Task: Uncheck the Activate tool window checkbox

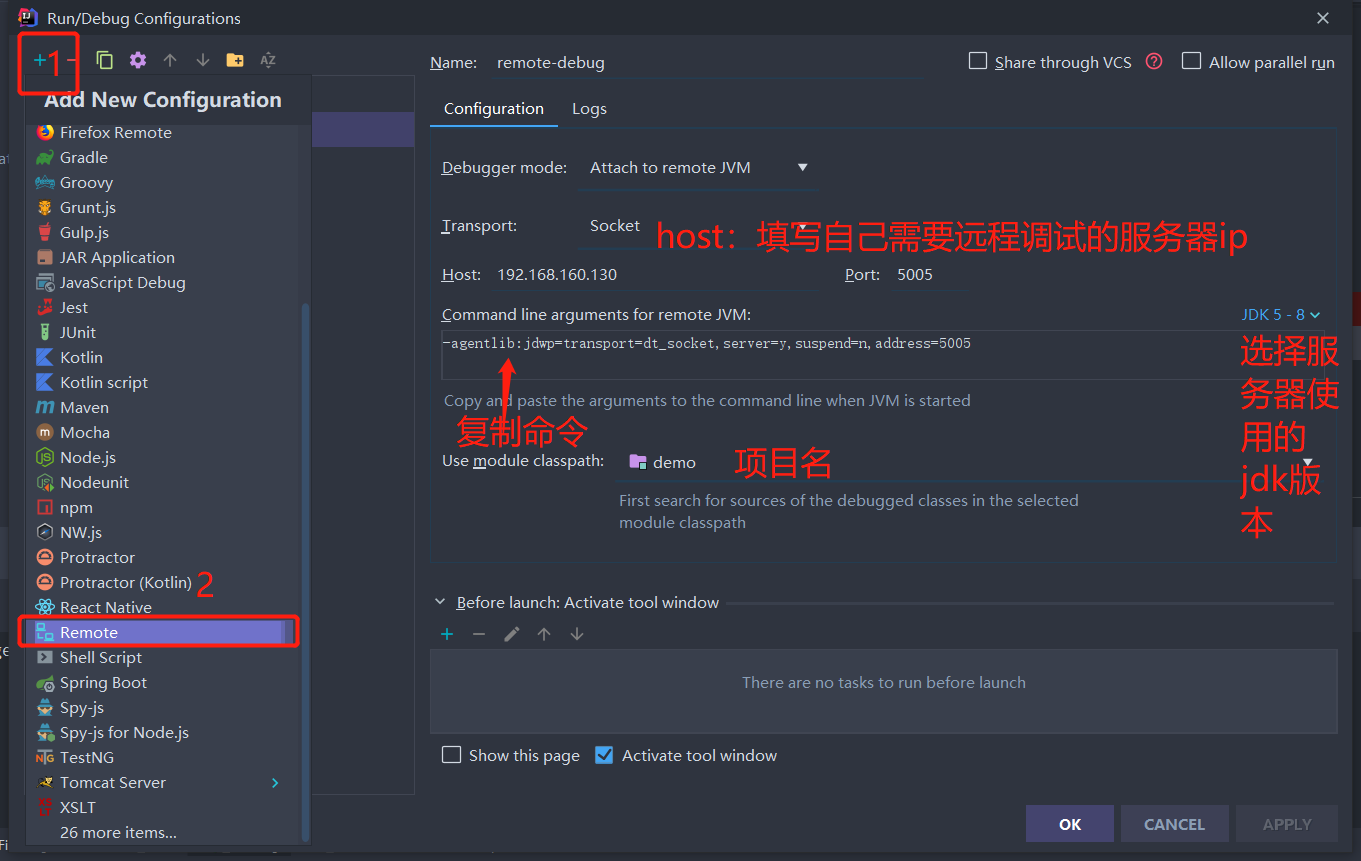Action: (x=604, y=755)
